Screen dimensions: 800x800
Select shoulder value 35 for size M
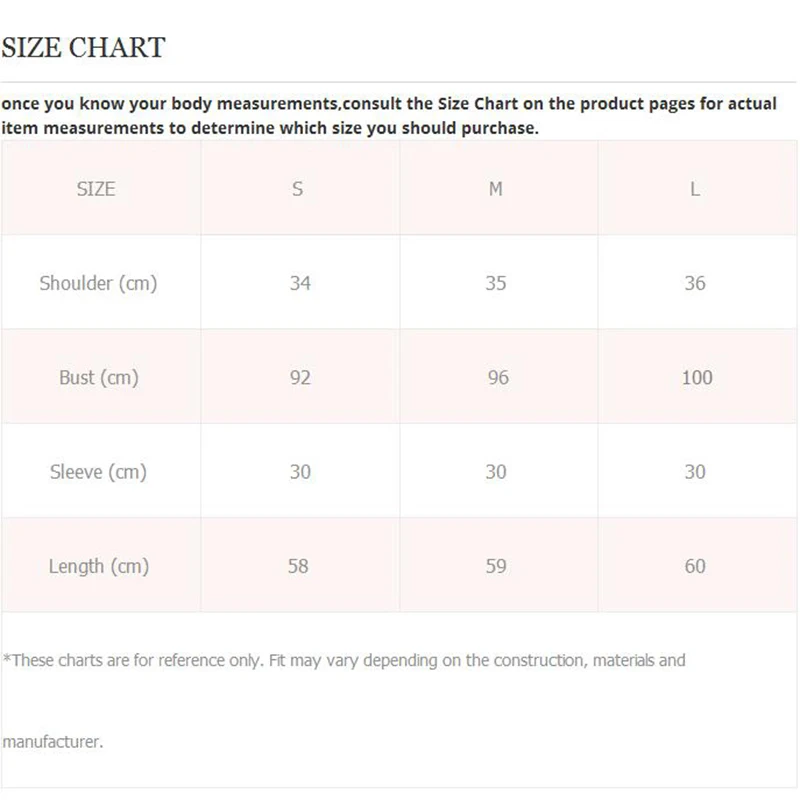[496, 283]
